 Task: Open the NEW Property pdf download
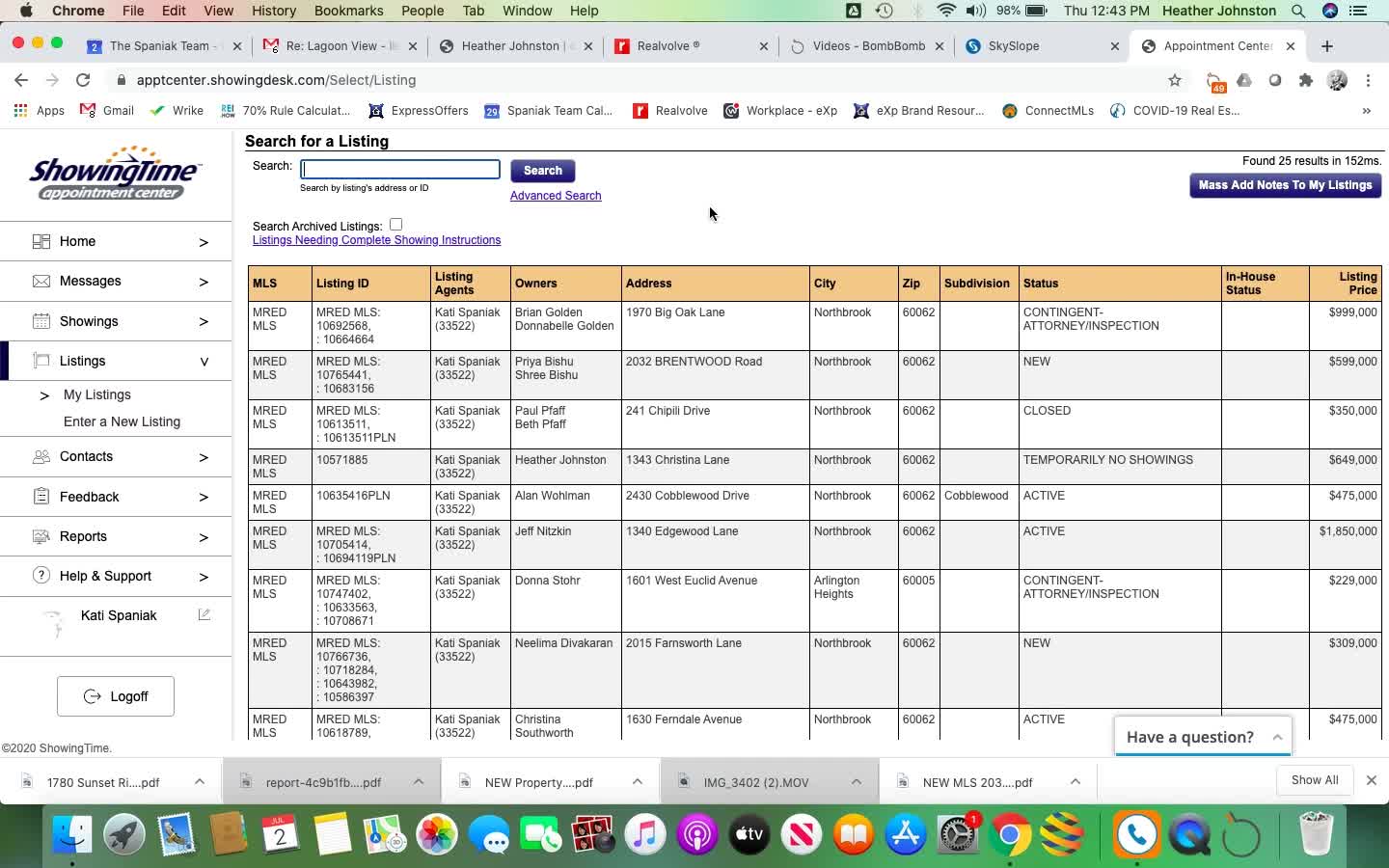[538, 782]
